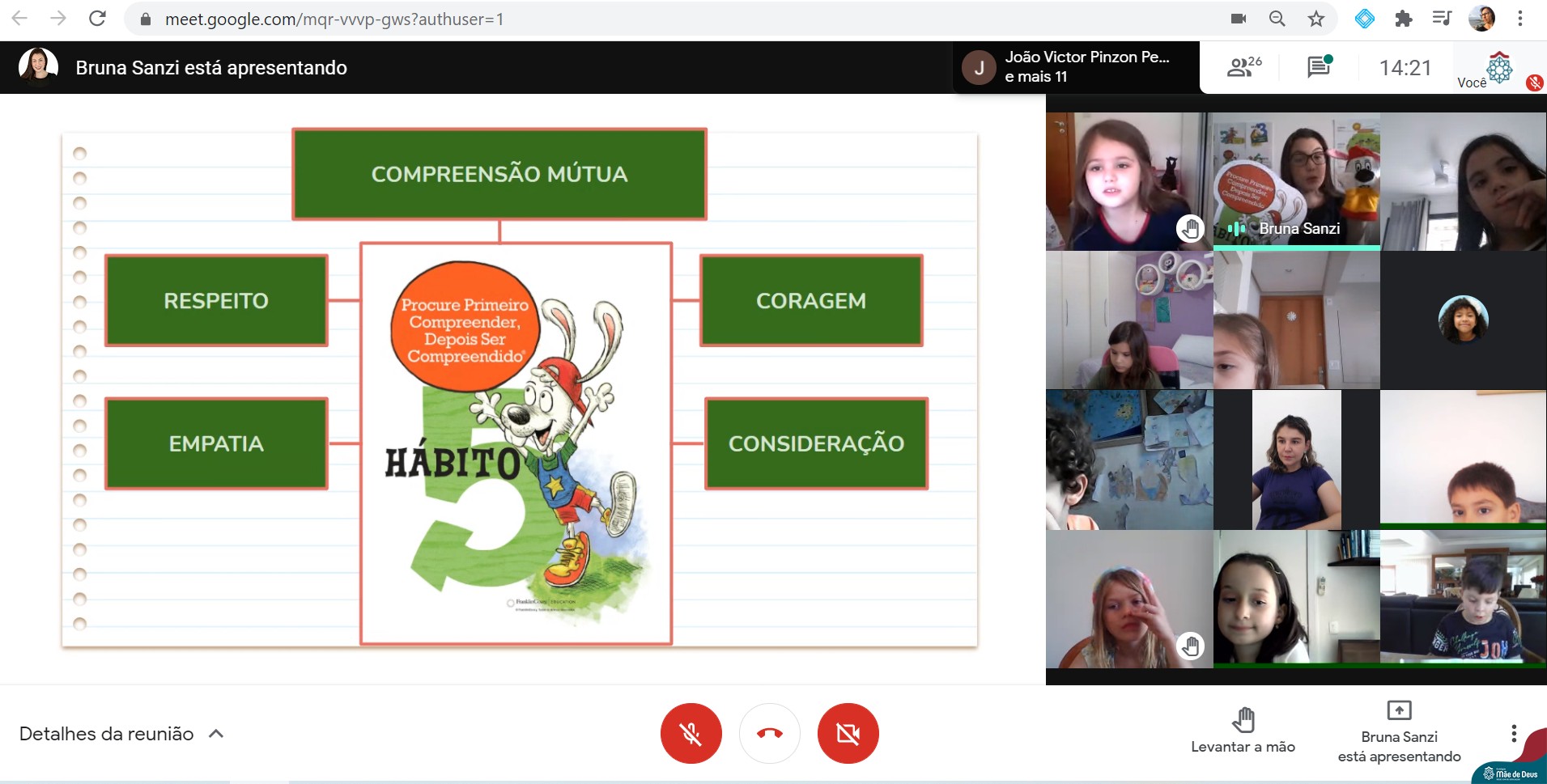The height and width of the screenshot is (784, 1547).
Task: Raise your hand with Levantar a mão
Action: (1243, 730)
